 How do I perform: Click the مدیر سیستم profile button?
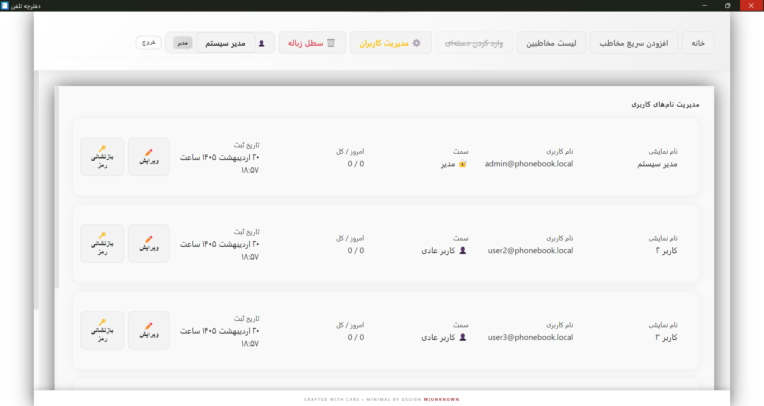225,43
